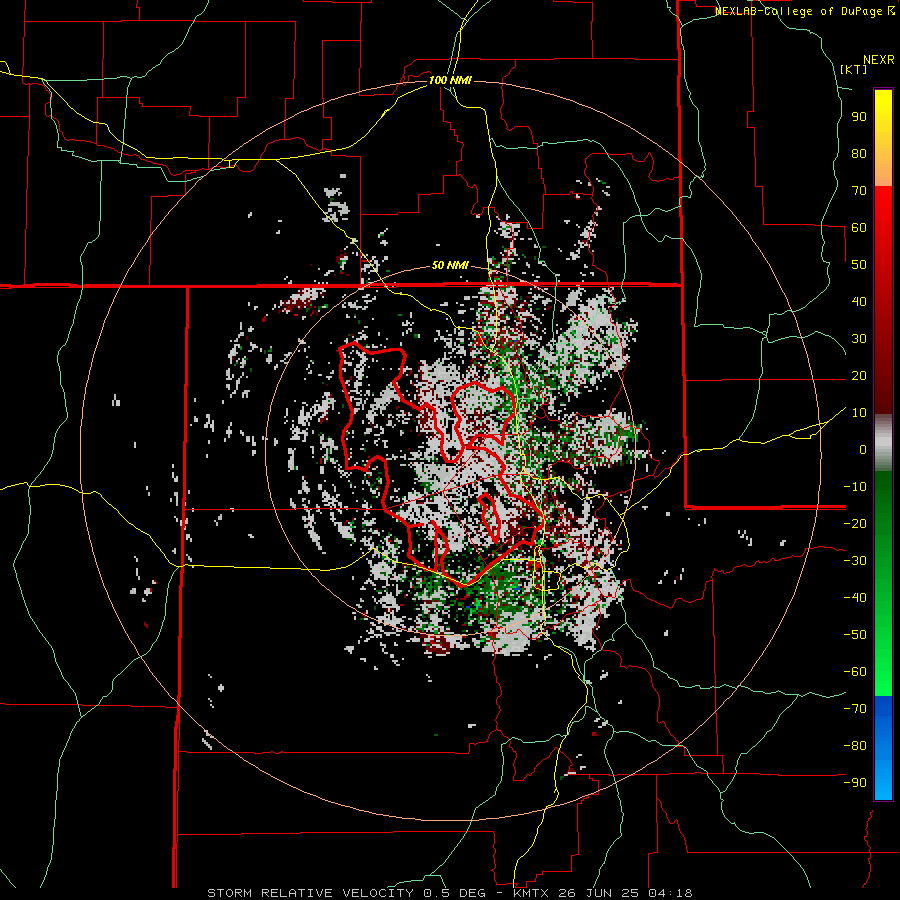
Task: Click the Storm Relative Velocity caption at bottom
Action: tap(450, 893)
